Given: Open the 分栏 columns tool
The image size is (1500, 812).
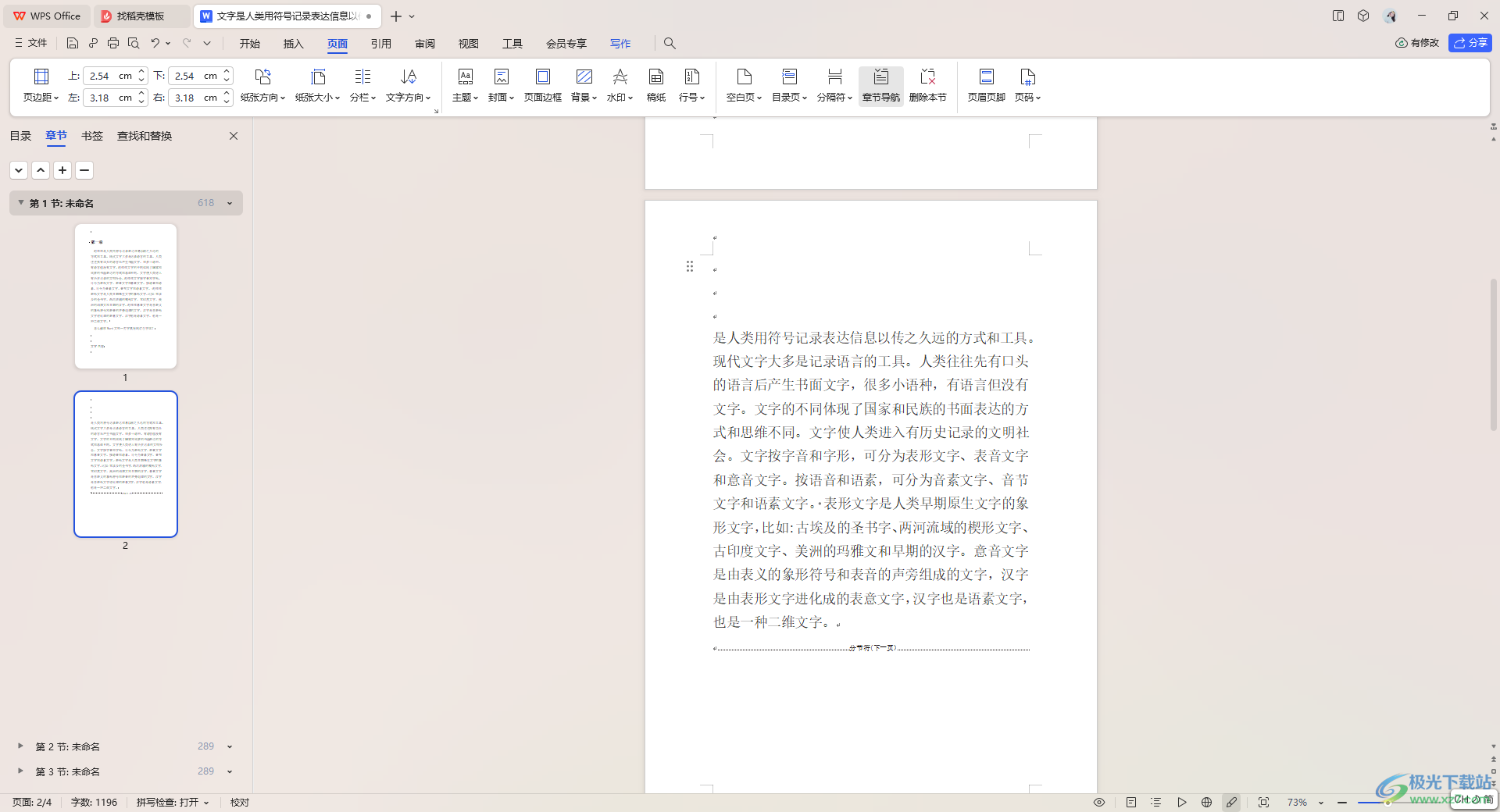Looking at the screenshot, I should pyautogui.click(x=362, y=86).
